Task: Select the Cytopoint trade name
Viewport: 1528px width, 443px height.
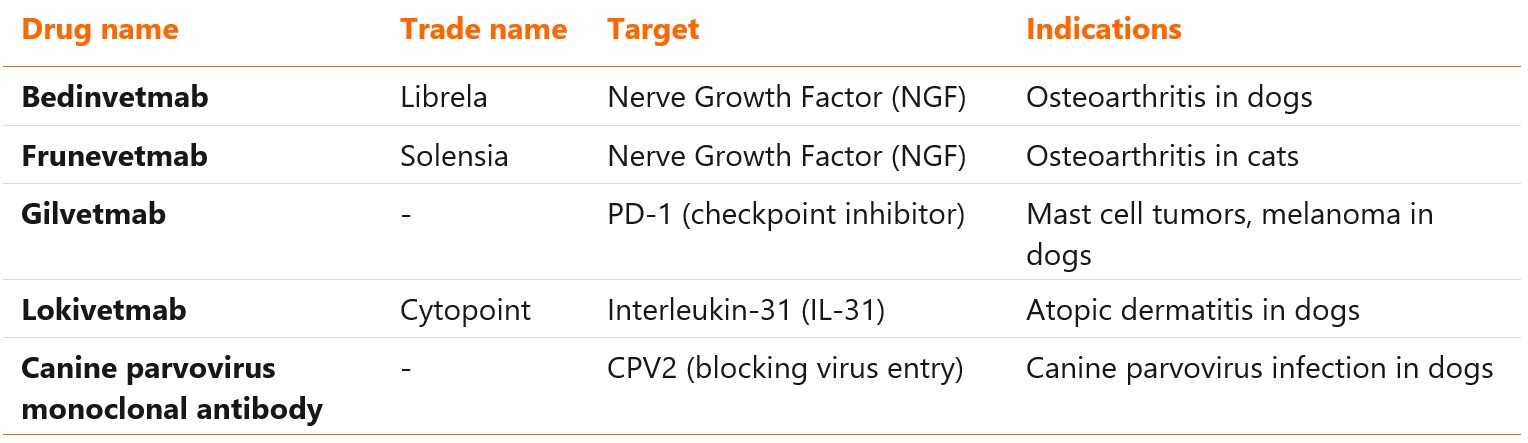Action: (x=465, y=310)
